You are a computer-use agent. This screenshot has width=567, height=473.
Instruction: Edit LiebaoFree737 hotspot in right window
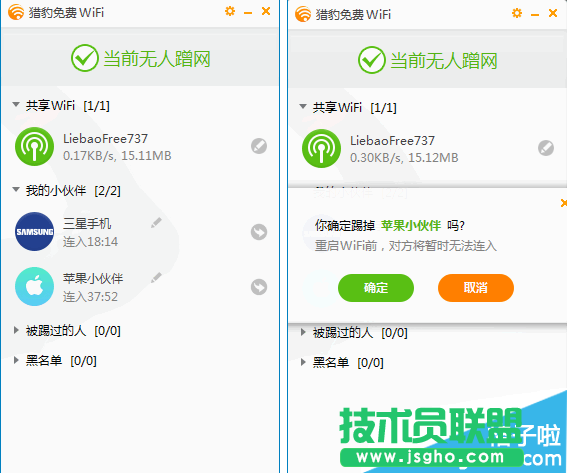pos(546,148)
